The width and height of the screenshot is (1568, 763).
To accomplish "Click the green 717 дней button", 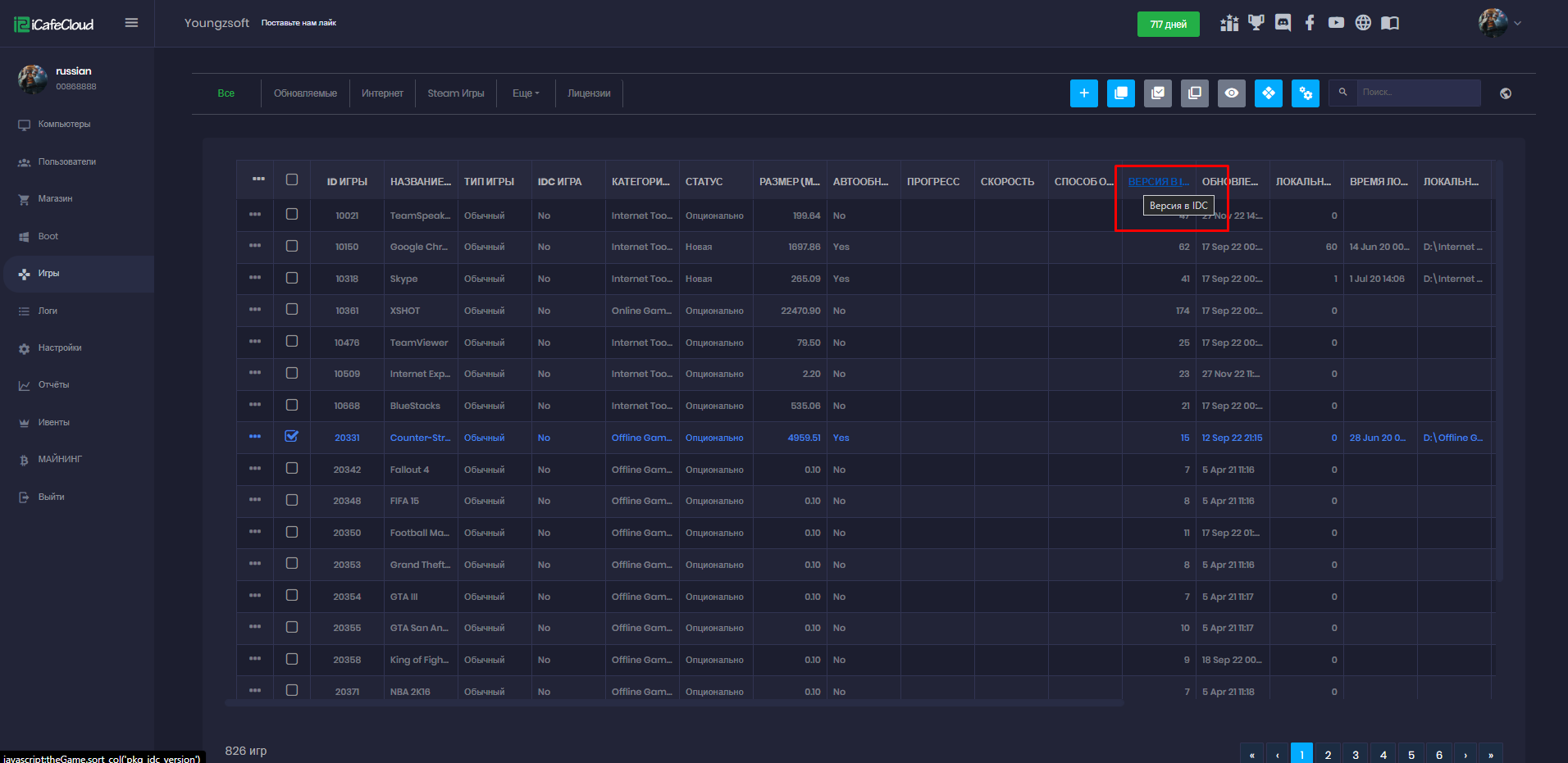I will click(1169, 24).
